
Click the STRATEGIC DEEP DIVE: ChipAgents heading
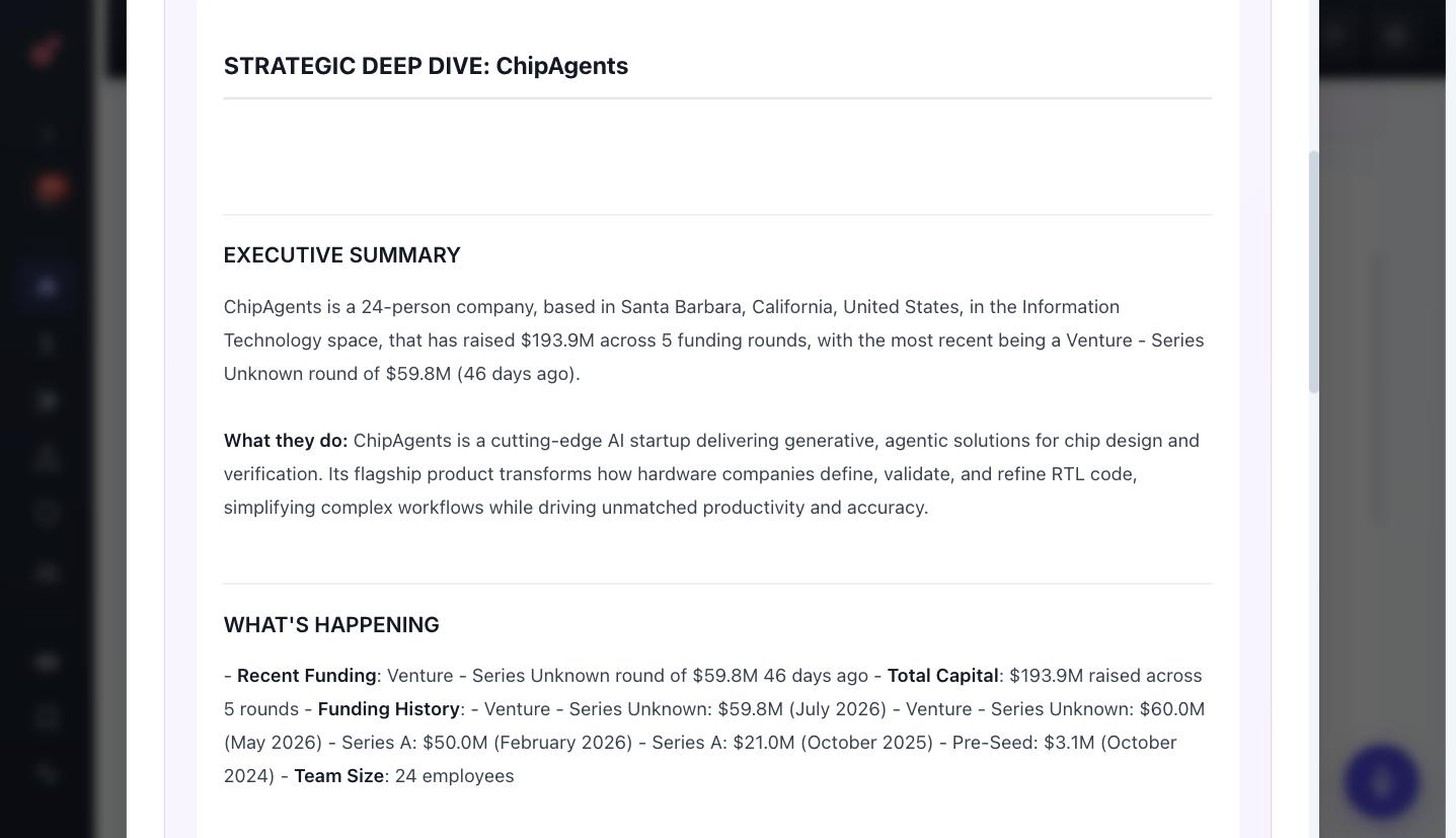click(x=426, y=66)
